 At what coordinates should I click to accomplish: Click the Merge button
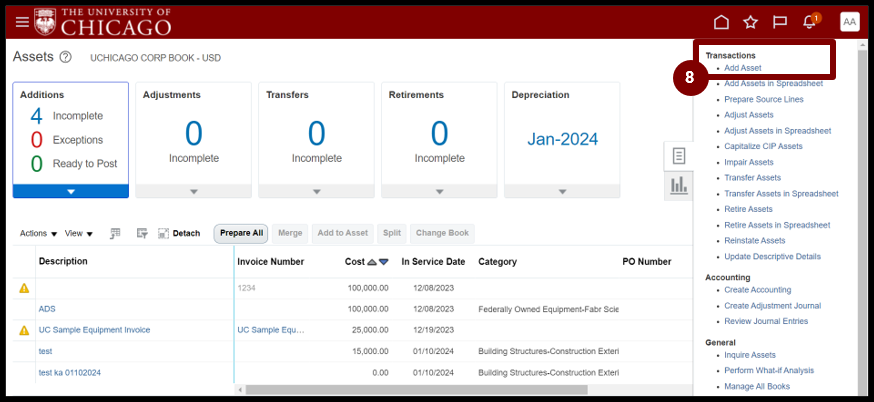290,233
